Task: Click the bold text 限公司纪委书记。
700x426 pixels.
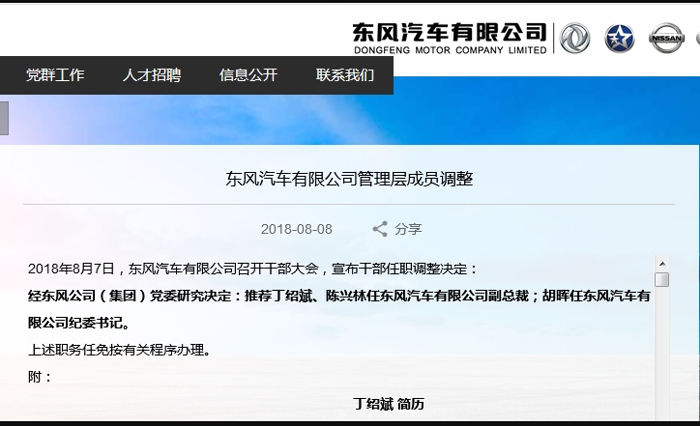Action: point(79,323)
